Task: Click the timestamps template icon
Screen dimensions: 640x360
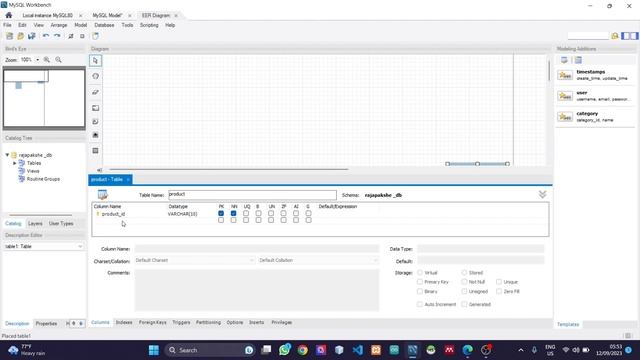Action: pos(565,75)
